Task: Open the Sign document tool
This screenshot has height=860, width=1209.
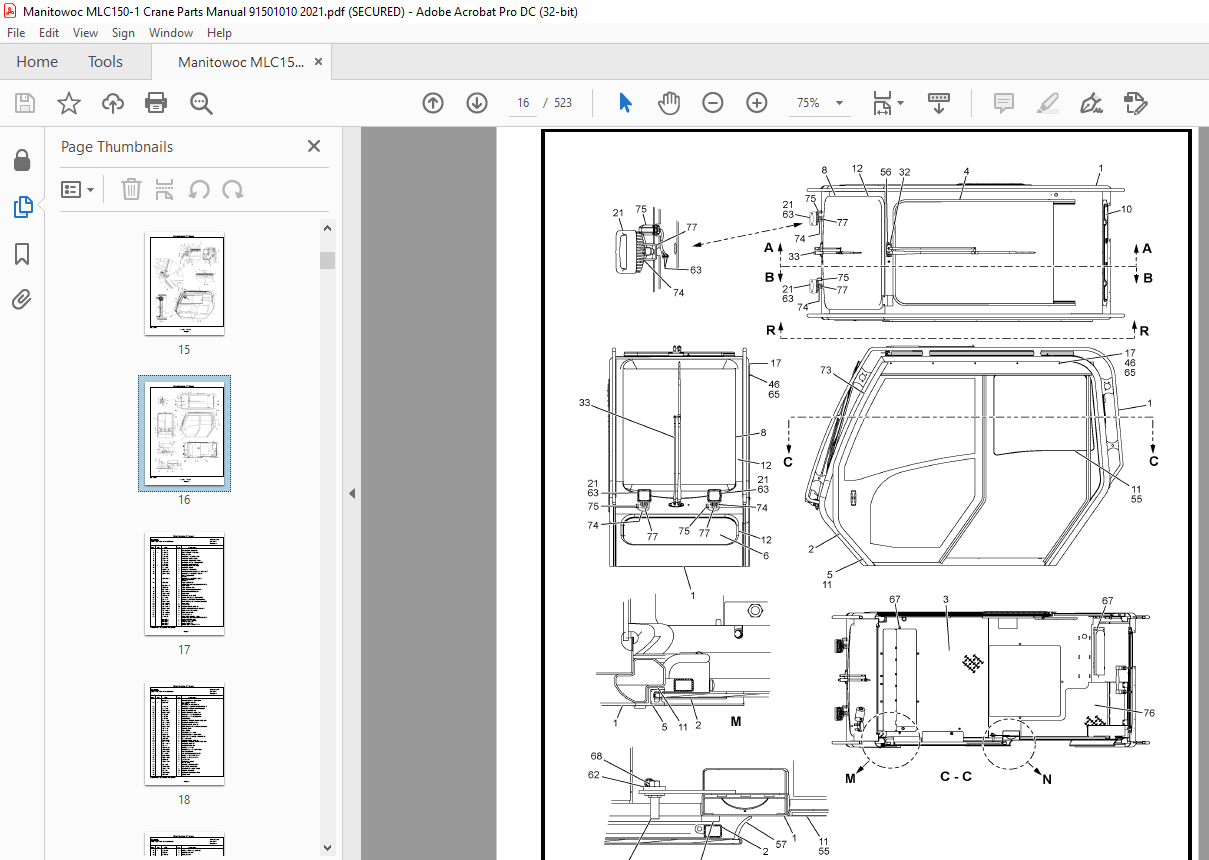Action: [x=1092, y=103]
